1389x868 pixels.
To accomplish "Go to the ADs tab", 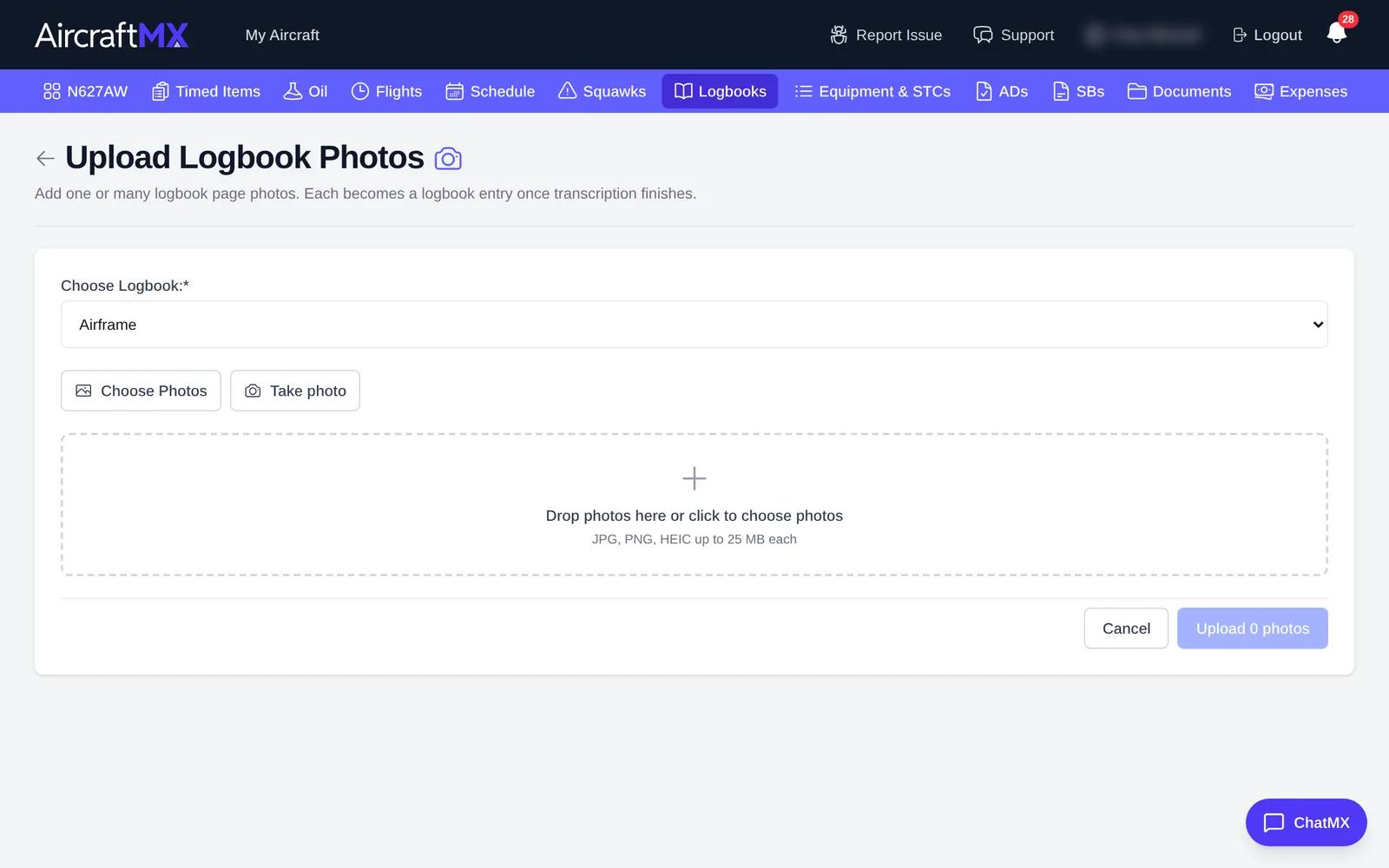I will point(1002,91).
